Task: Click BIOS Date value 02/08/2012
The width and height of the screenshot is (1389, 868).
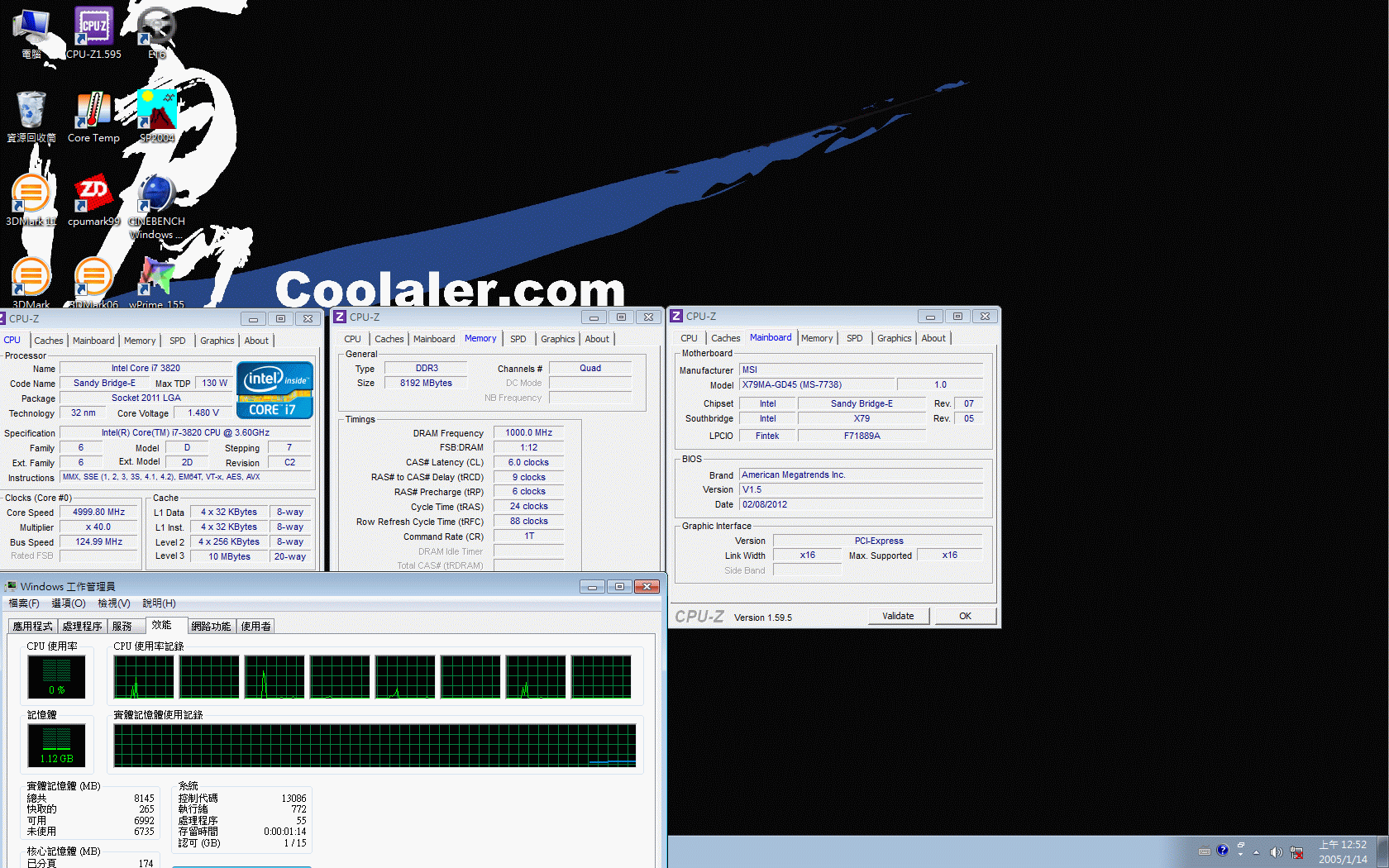Action: point(861,504)
